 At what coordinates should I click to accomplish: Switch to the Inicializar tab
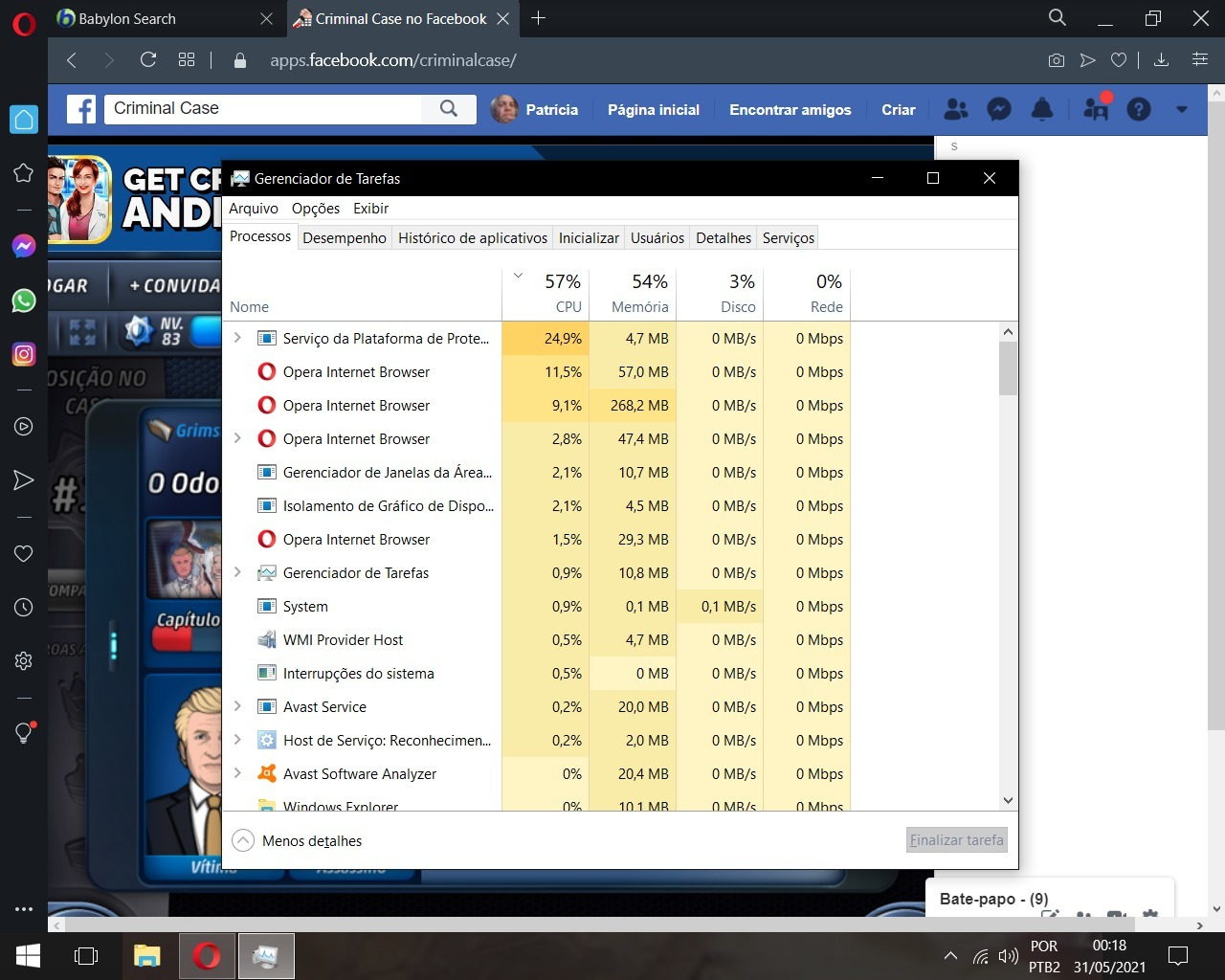tap(589, 237)
